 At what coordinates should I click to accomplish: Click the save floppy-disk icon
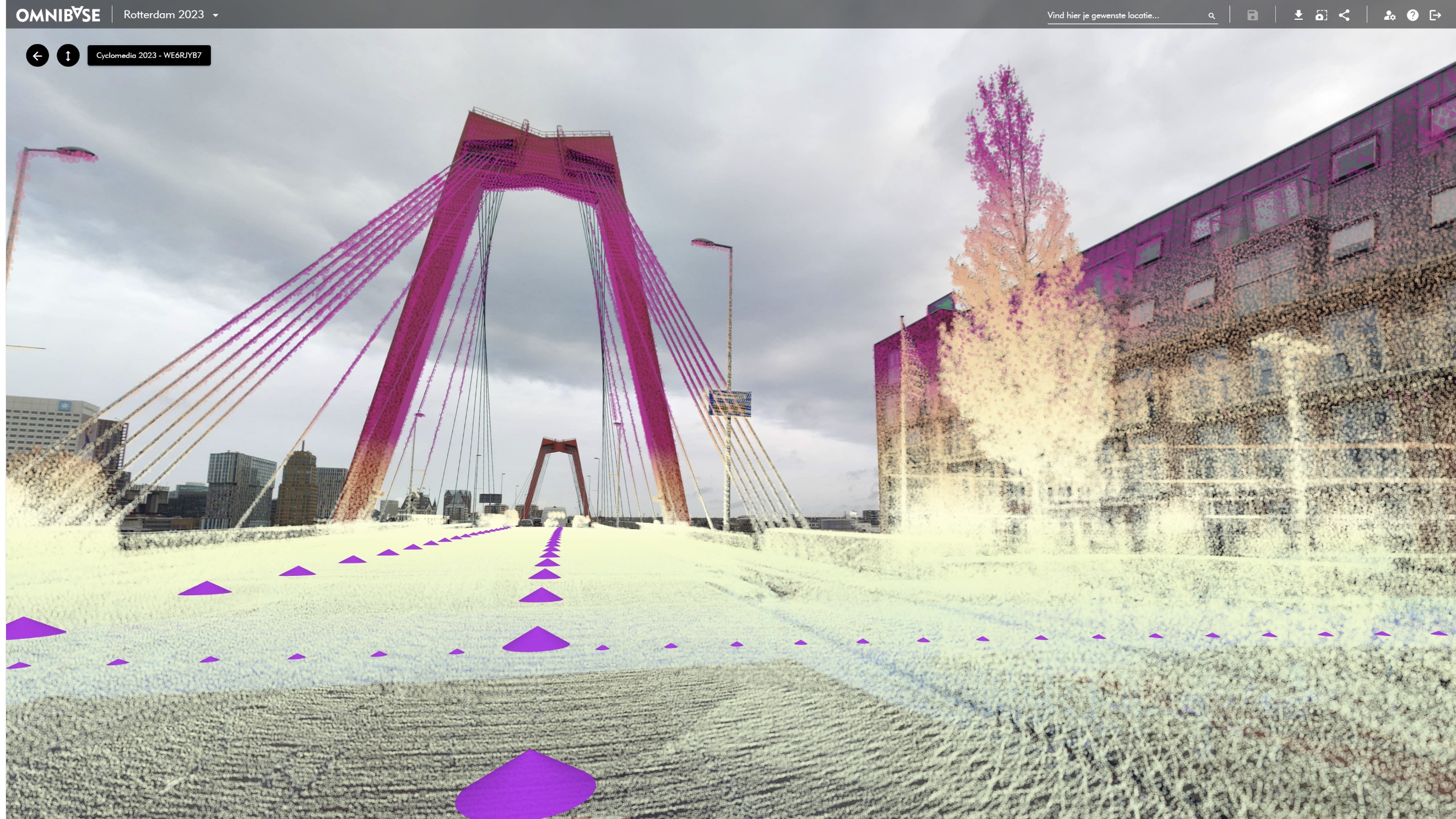coord(1253,15)
